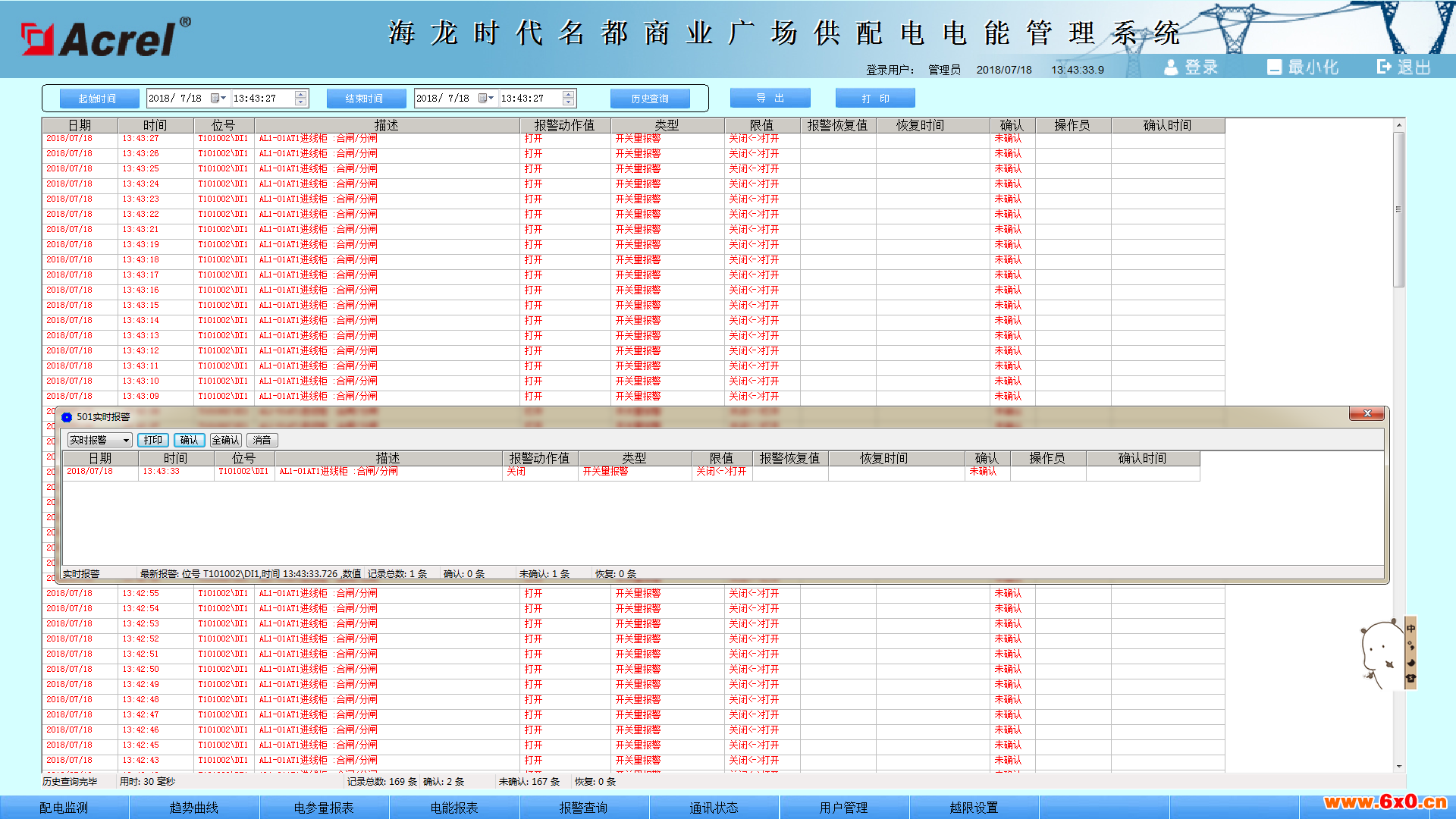Image resolution: width=1456 pixels, height=819 pixels.
Task: Expand the 实时报警 combo box
Action: click(x=127, y=441)
